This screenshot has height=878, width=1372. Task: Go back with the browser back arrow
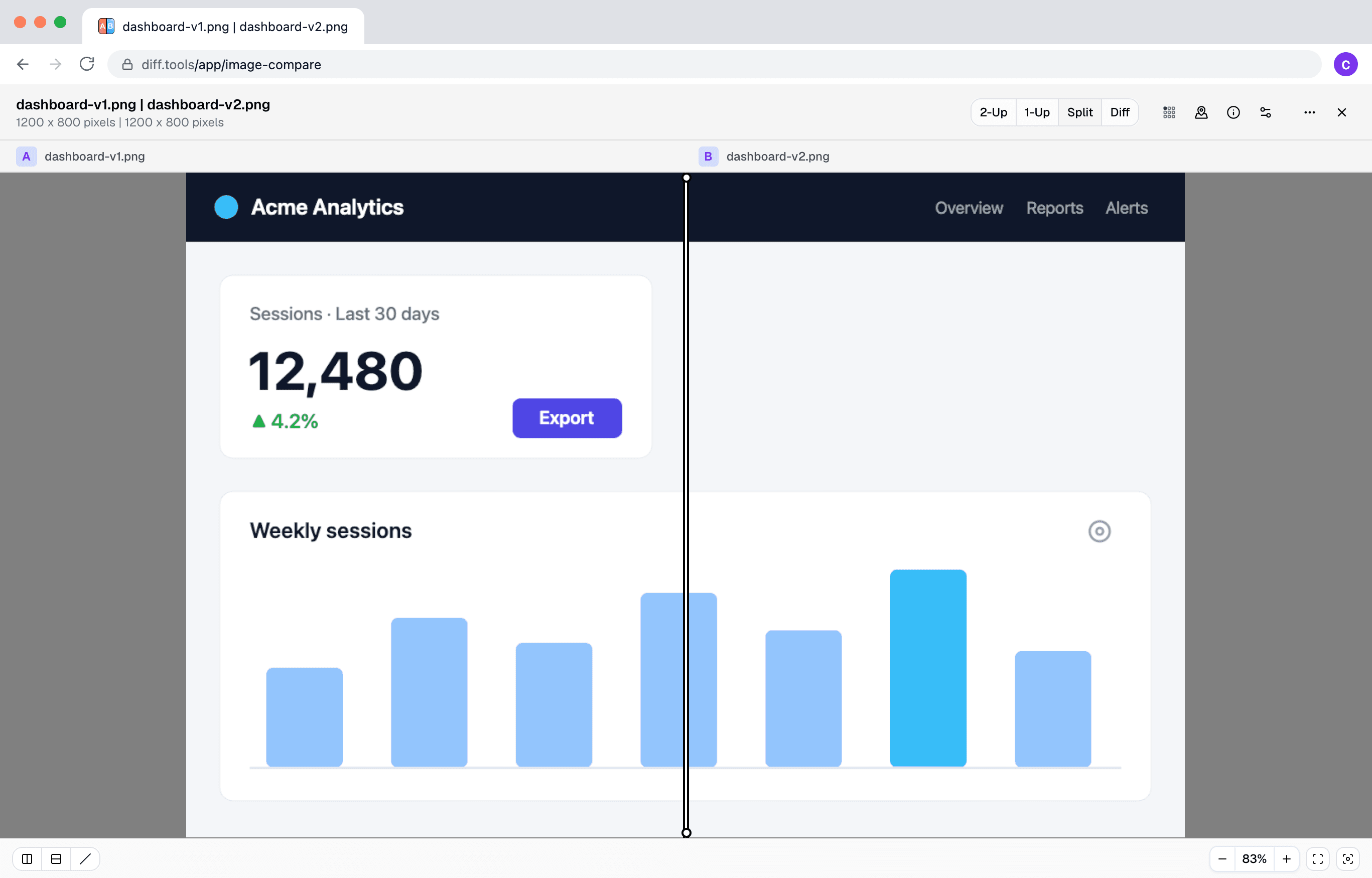click(23, 64)
